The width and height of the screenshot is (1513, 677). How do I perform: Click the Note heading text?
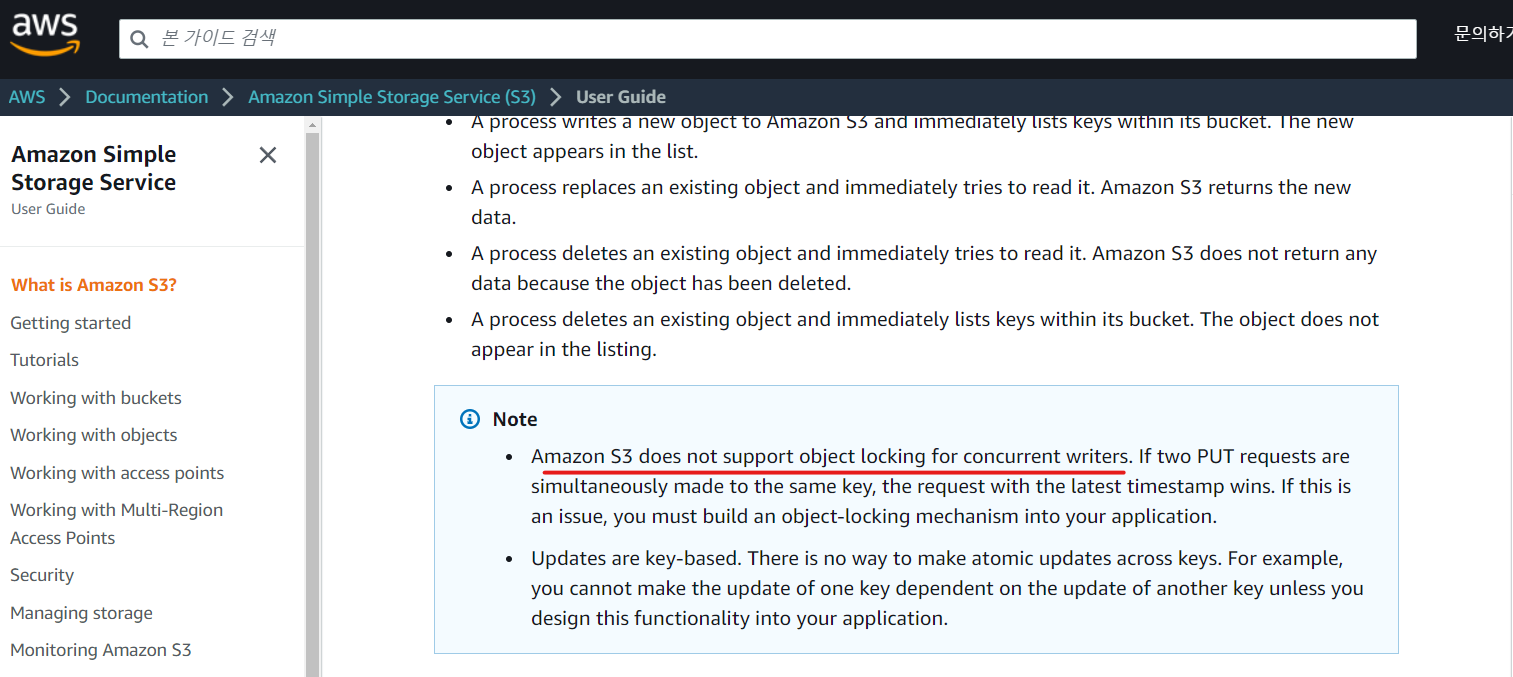tap(515, 419)
